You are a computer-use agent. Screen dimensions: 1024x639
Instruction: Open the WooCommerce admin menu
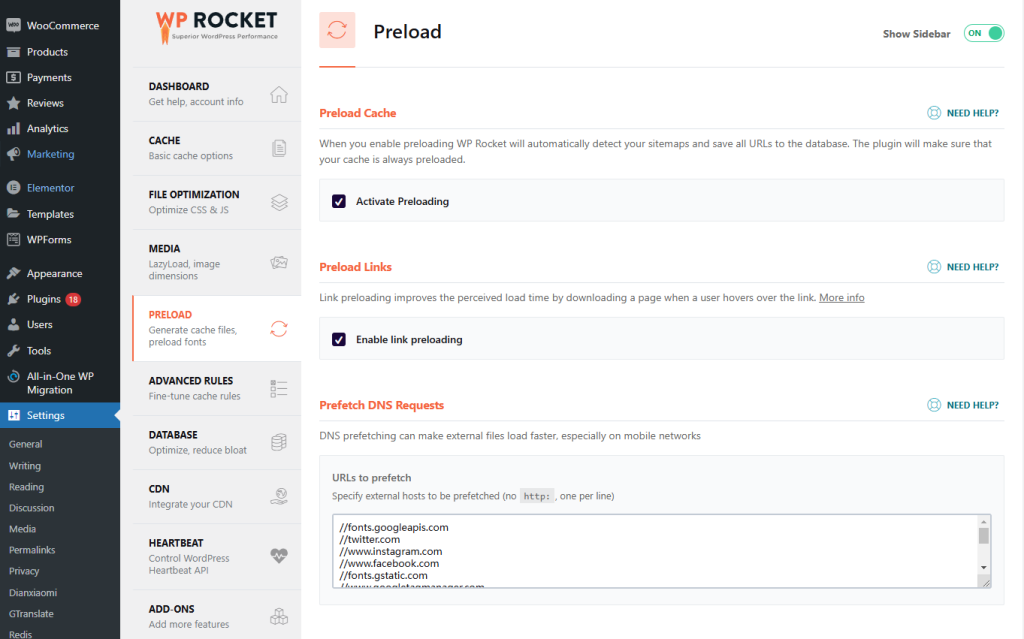[x=62, y=26]
